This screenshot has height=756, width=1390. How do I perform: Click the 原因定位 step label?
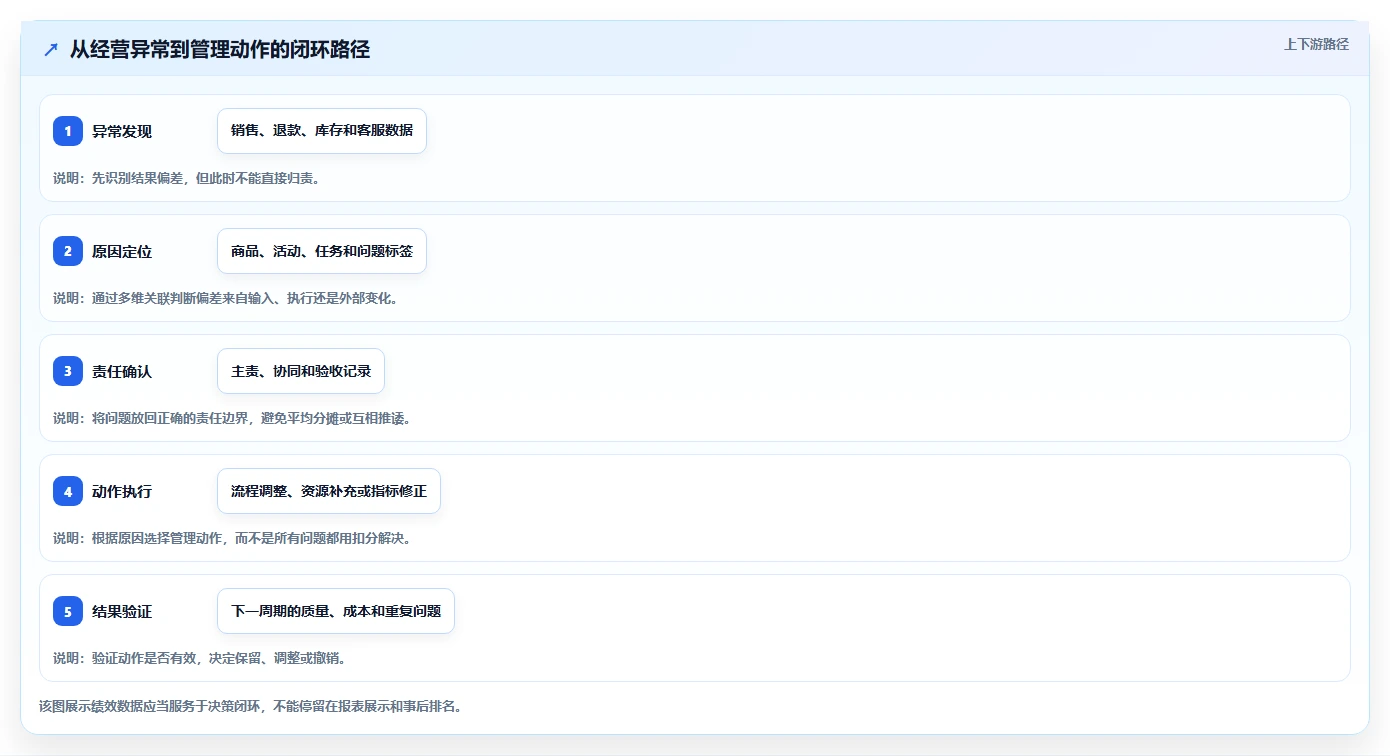pos(122,251)
